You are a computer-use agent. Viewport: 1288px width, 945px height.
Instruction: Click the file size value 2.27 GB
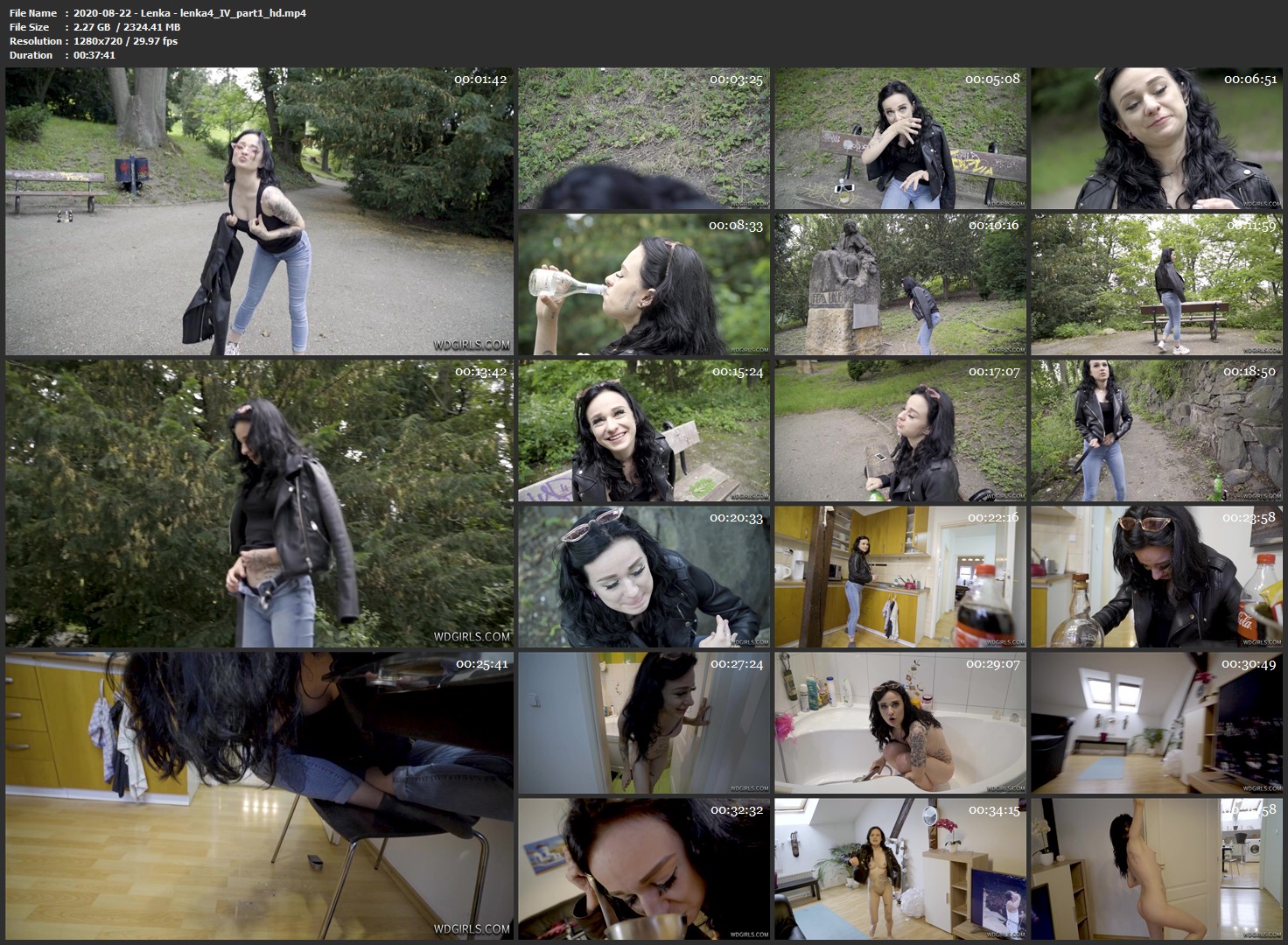pos(96,27)
